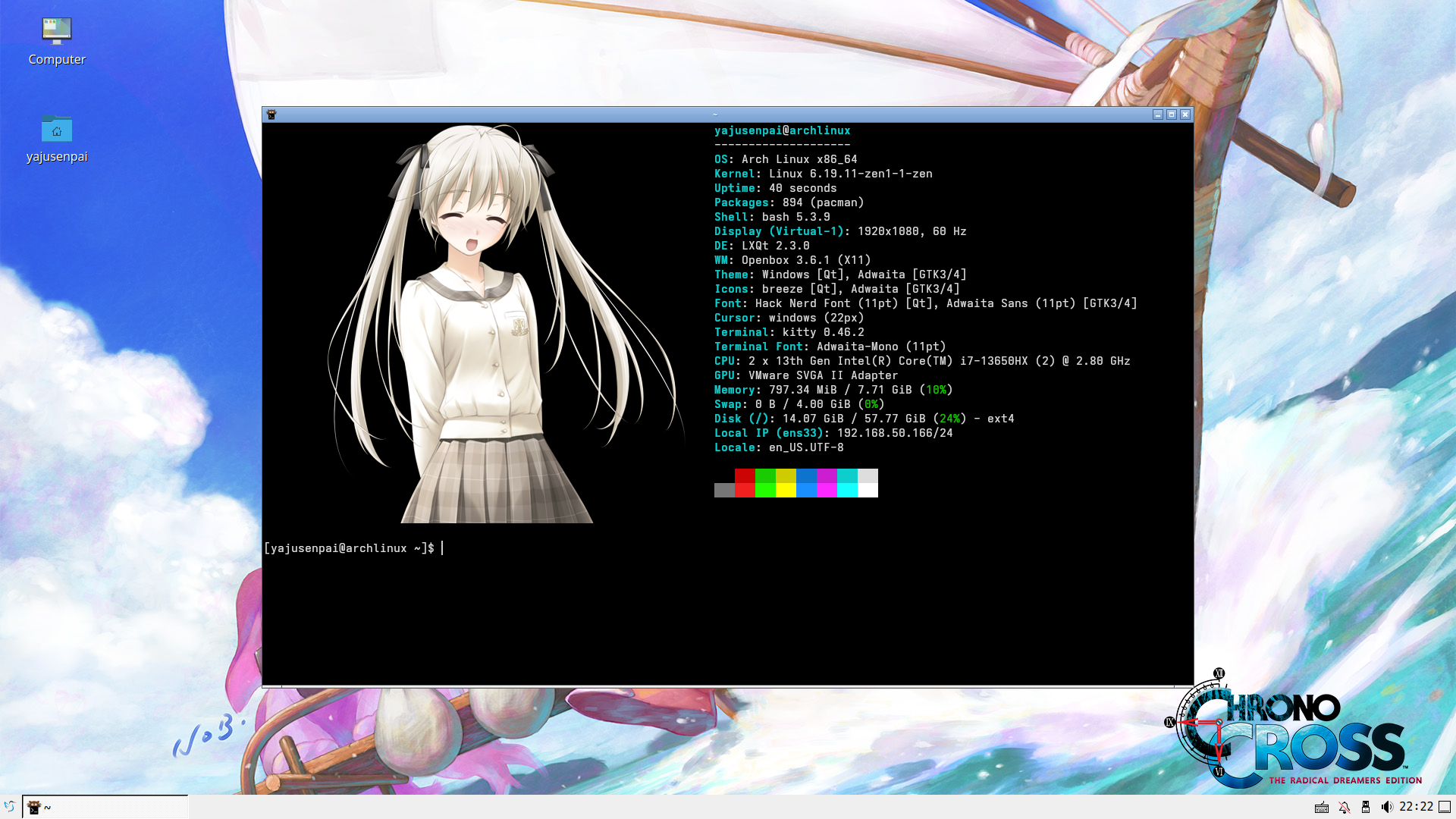Click the kitty icon in window titlebar
This screenshot has height=819, width=1456.
pos(271,115)
